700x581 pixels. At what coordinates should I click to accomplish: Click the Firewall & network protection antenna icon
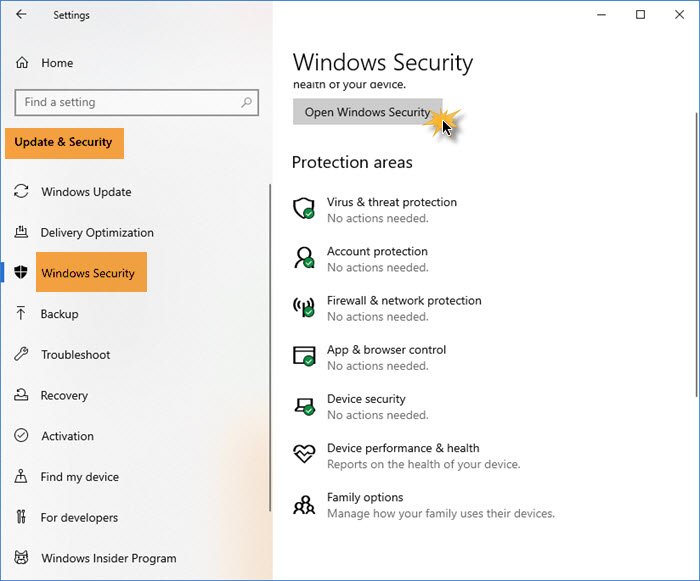tap(304, 307)
